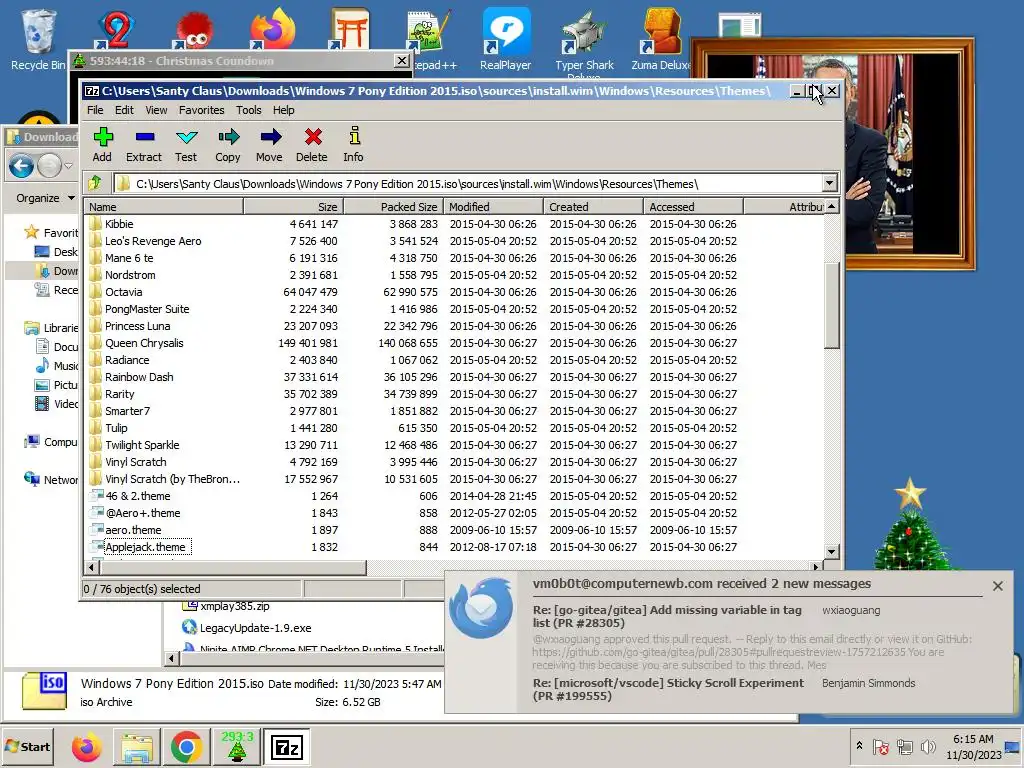Viewport: 1024px width, 768px height.
Task: Click the 7-Zip taskbar button
Action: tap(287, 746)
